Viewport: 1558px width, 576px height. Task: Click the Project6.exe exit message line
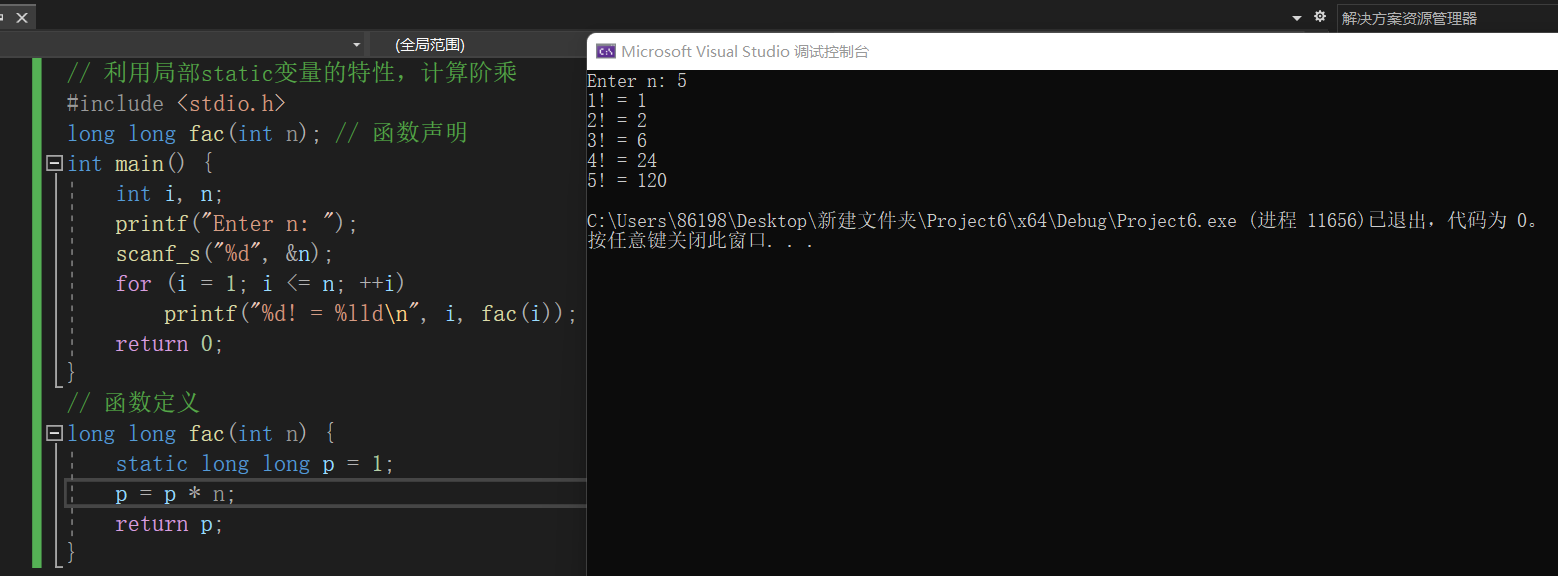coord(1066,221)
